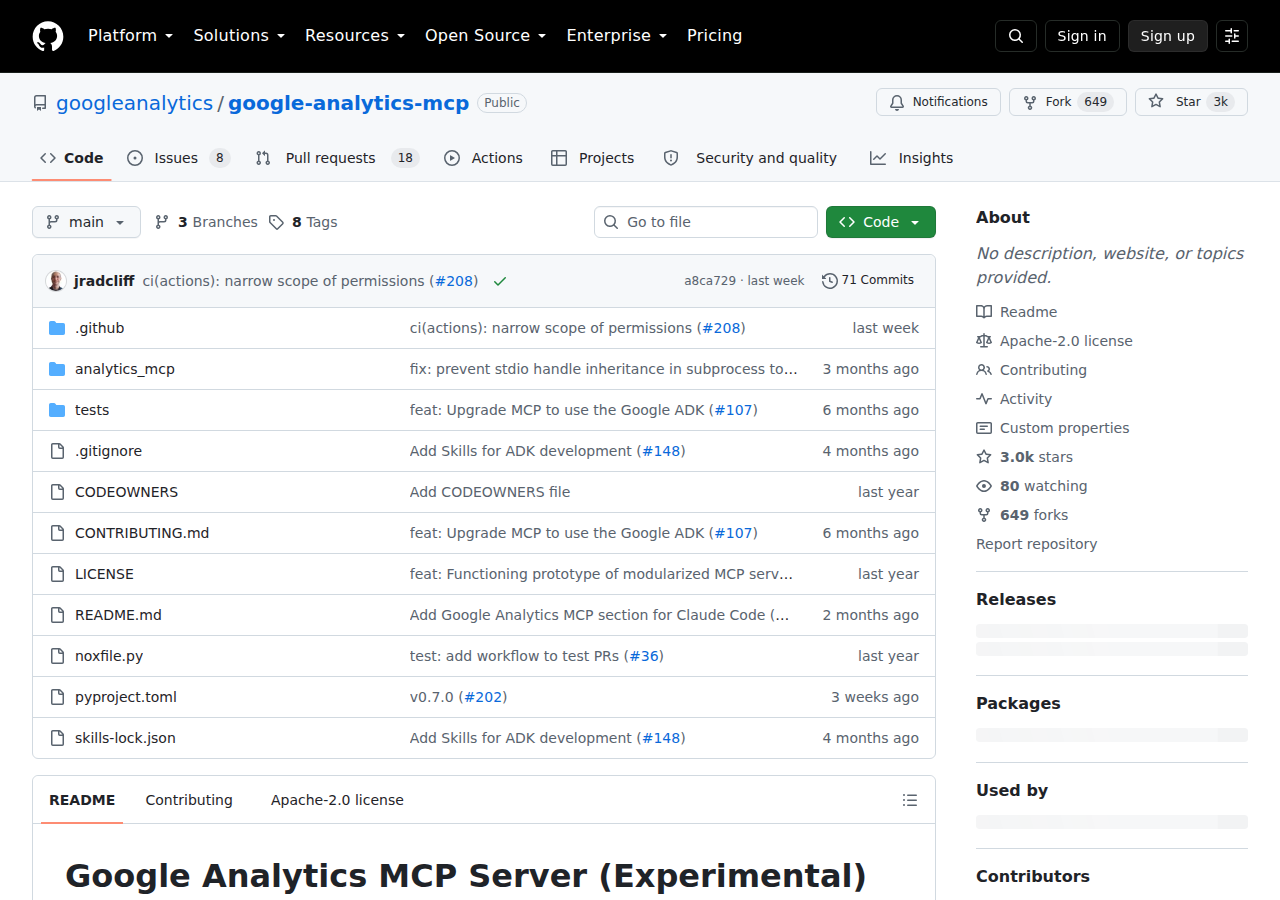Expand the Open Source menu
This screenshot has height=900, width=1280.
coord(486,36)
